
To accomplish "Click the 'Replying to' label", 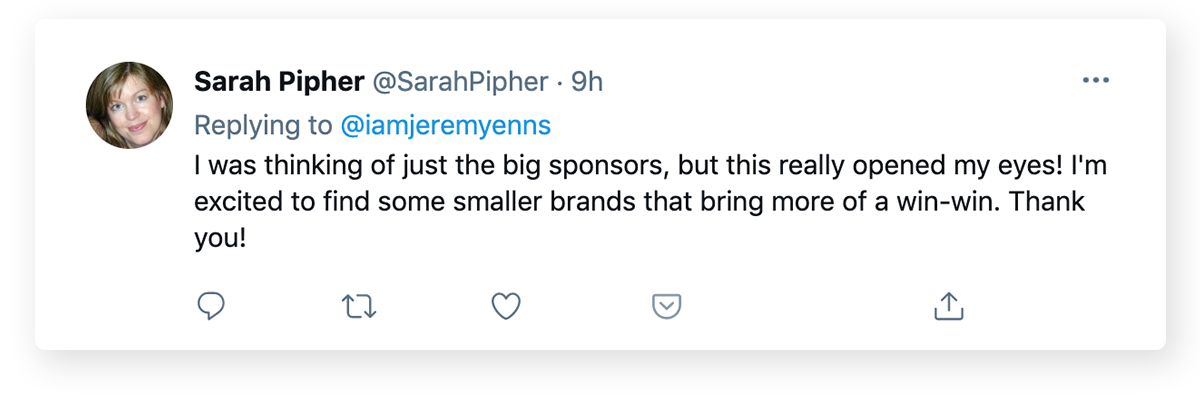I will (x=264, y=126).
